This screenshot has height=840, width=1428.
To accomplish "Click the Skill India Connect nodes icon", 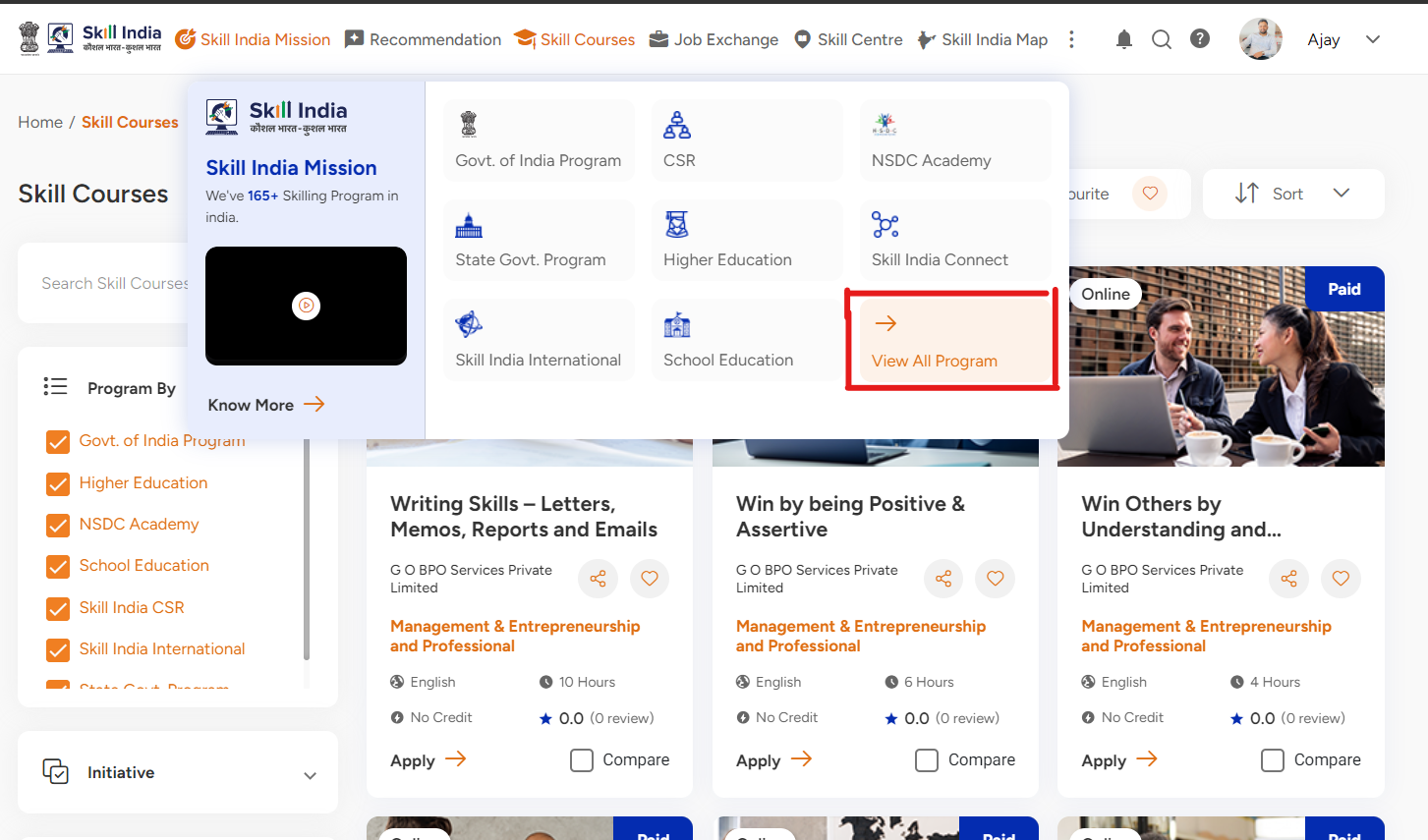I will tap(885, 224).
